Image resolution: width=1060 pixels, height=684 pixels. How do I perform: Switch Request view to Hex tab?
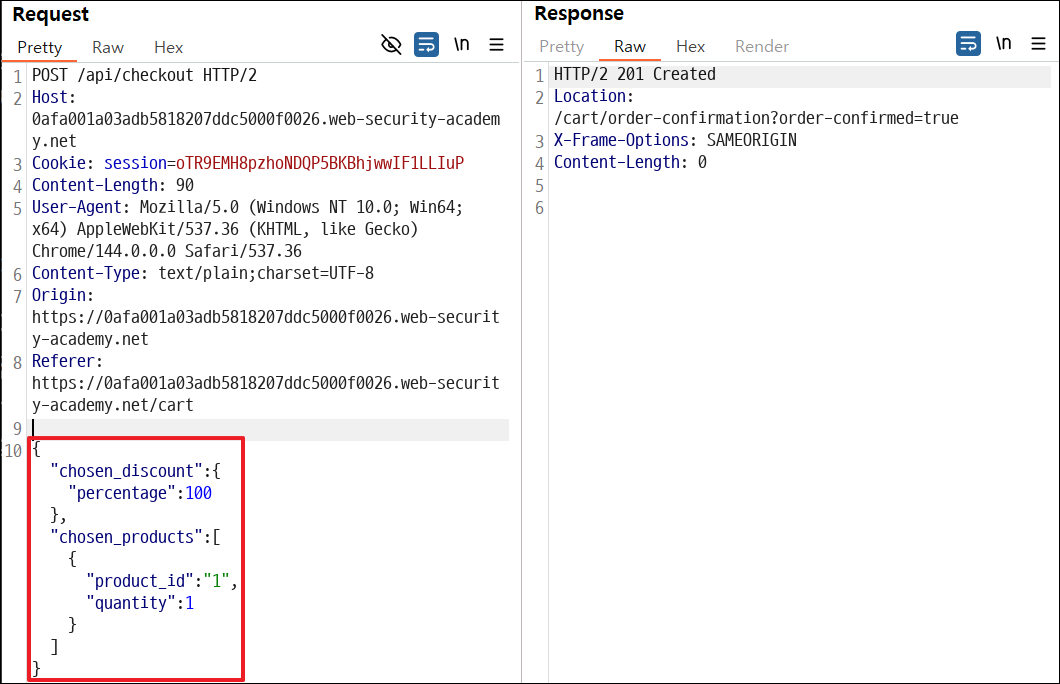click(x=168, y=47)
